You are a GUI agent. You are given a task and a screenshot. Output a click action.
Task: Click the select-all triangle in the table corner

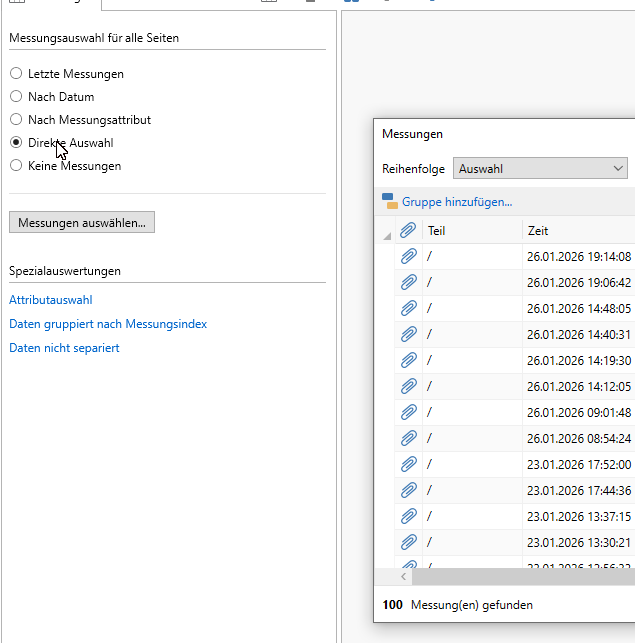pos(387,235)
